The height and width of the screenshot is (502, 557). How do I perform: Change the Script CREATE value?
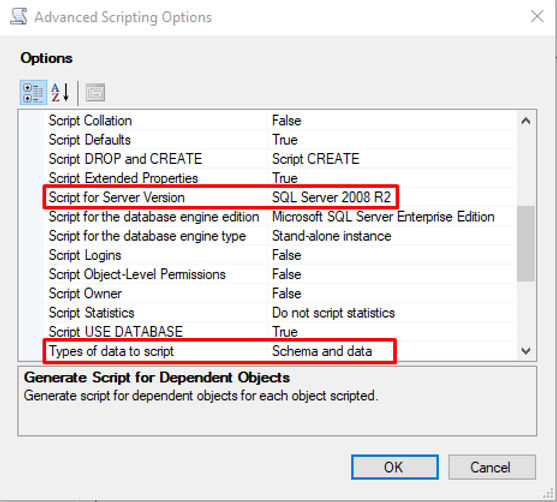click(x=392, y=159)
